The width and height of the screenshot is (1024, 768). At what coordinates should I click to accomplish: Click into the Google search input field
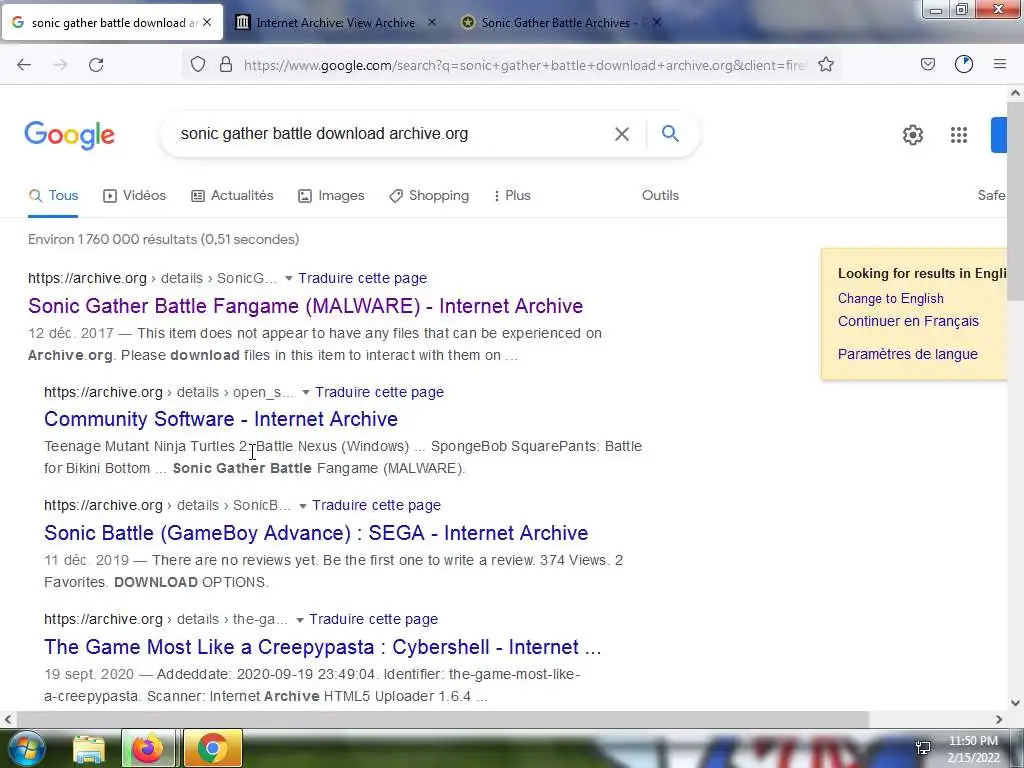tap(392, 134)
